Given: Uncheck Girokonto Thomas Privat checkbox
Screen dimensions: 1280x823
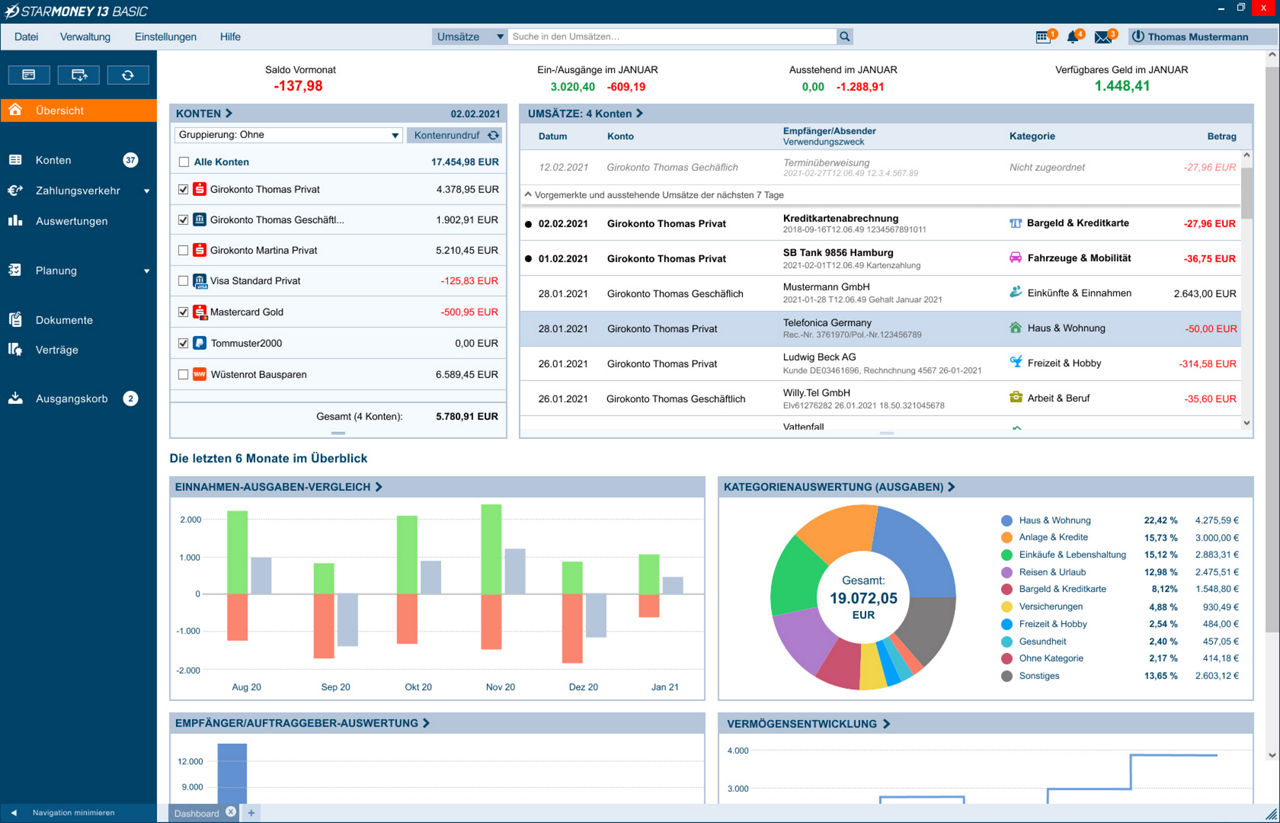Looking at the screenshot, I should pyautogui.click(x=183, y=189).
